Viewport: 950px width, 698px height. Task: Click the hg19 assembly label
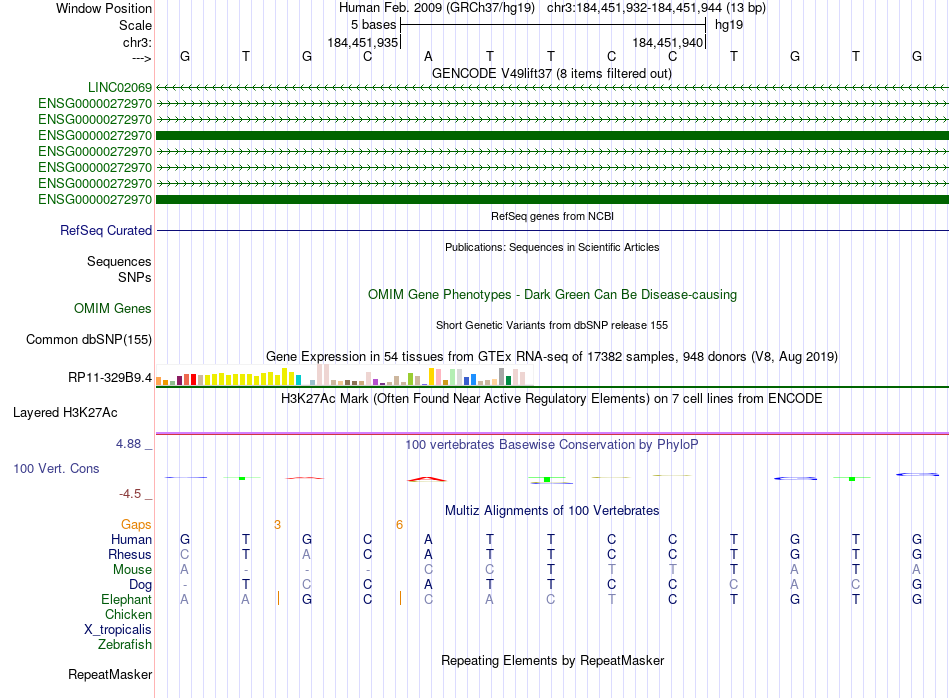coord(729,25)
